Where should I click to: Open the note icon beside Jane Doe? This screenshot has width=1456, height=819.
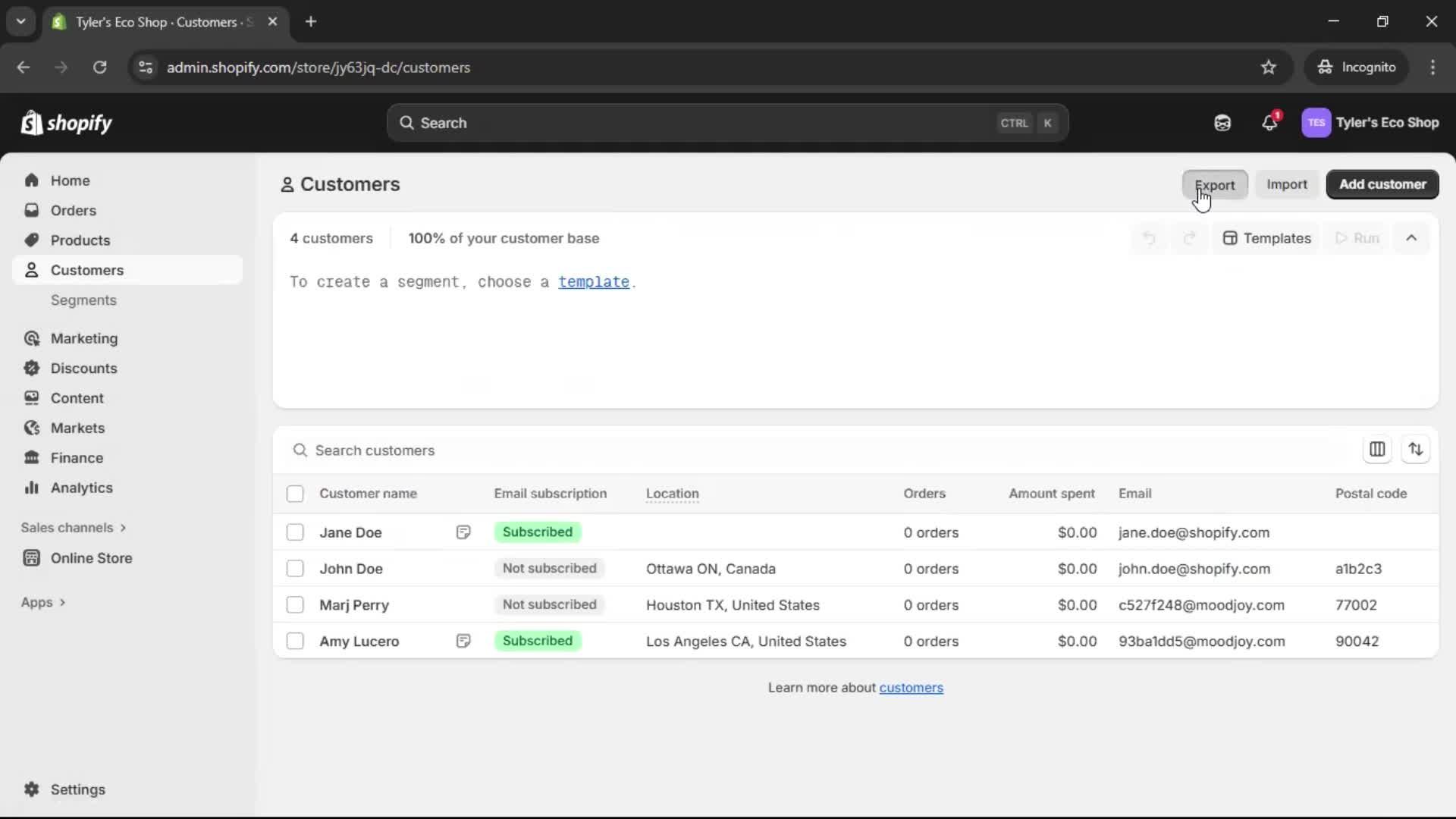click(x=463, y=532)
